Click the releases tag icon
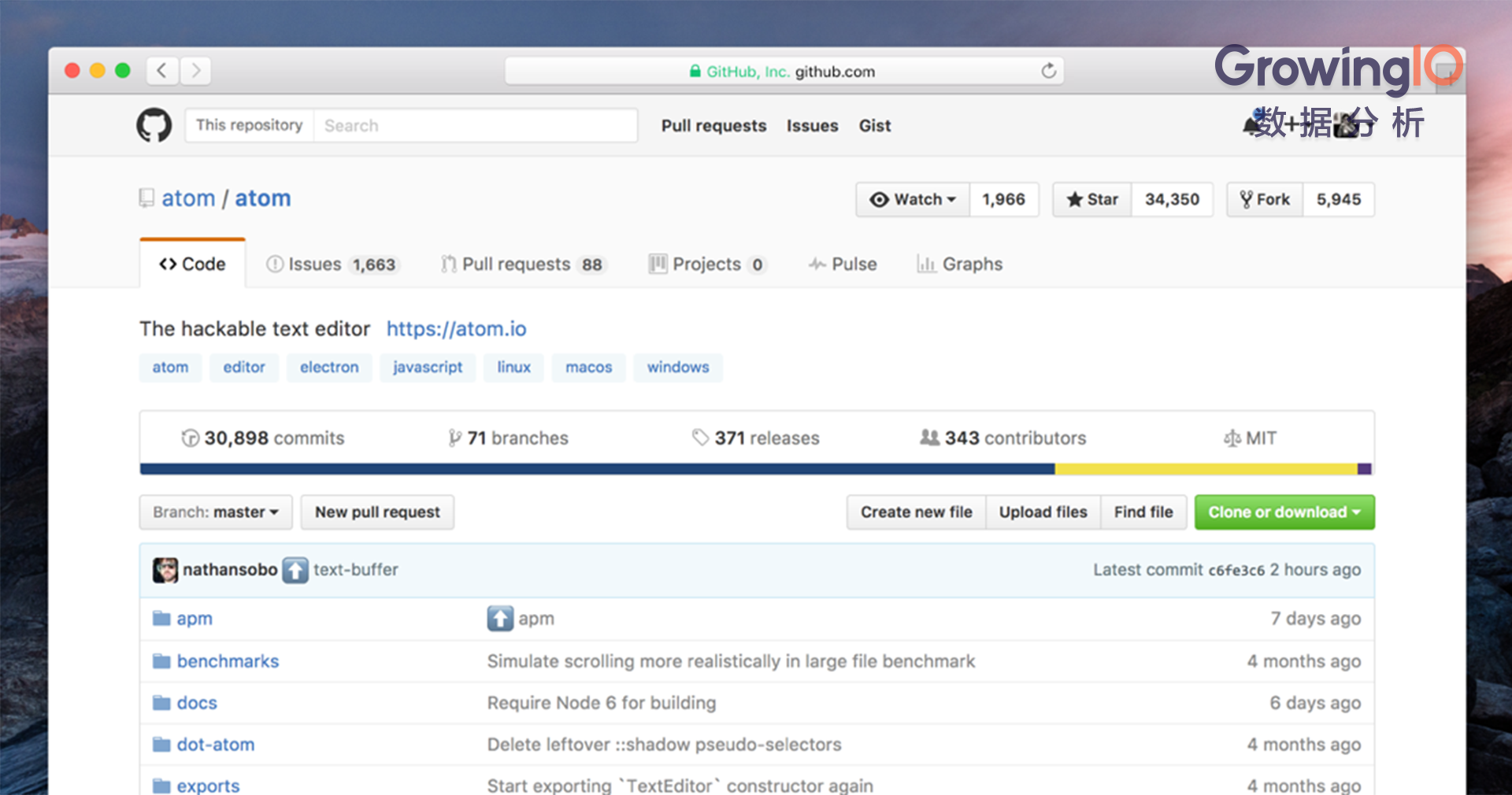Viewport: 1512px width, 795px height. (700, 438)
